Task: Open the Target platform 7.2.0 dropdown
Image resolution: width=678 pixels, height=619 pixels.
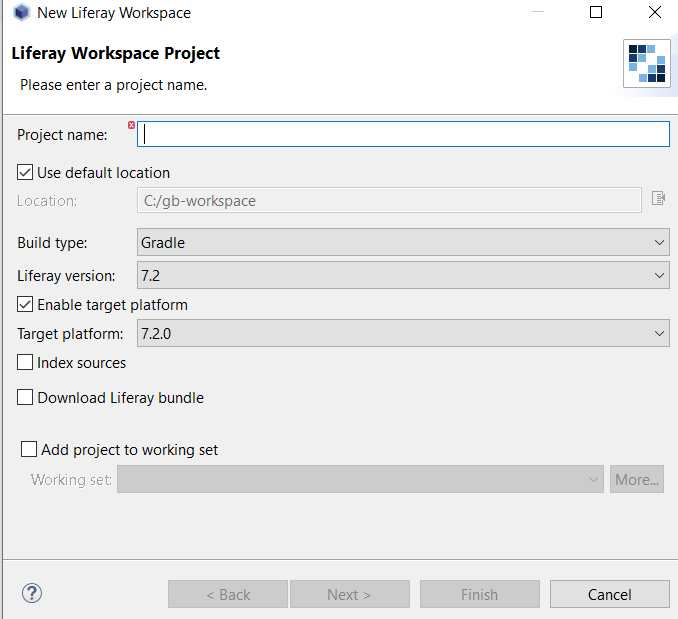Action: (403, 333)
